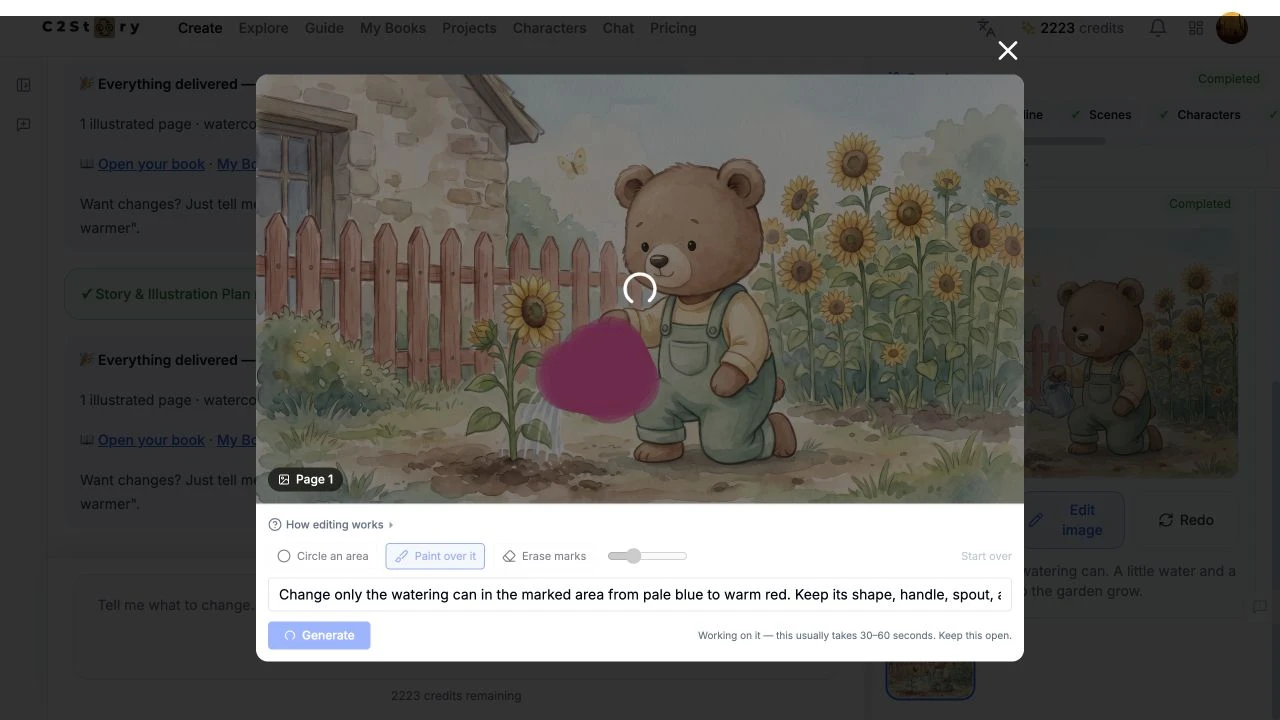Open the Projects page
Image resolution: width=1280 pixels, height=720 pixels.
tap(469, 28)
